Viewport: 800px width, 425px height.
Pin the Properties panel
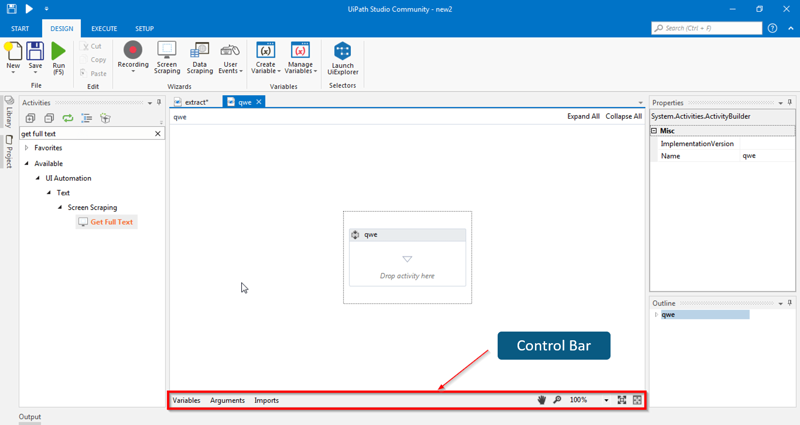point(790,102)
